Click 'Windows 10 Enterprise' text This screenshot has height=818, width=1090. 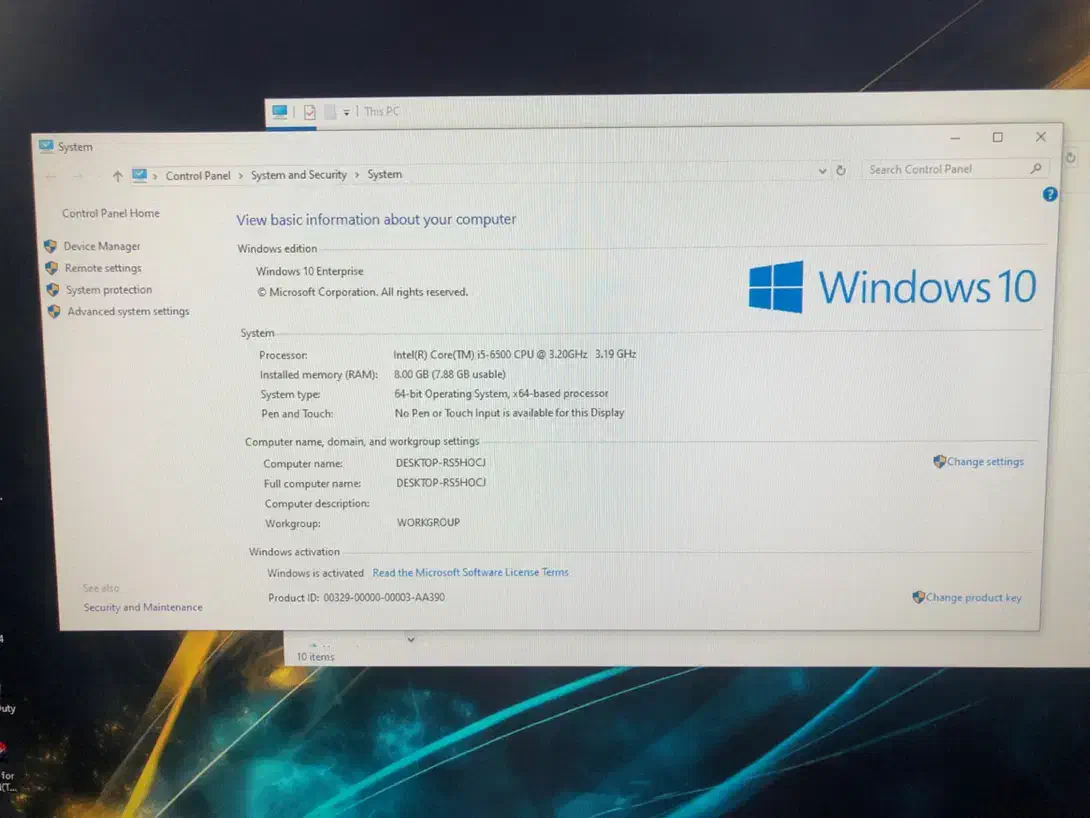click(x=309, y=271)
